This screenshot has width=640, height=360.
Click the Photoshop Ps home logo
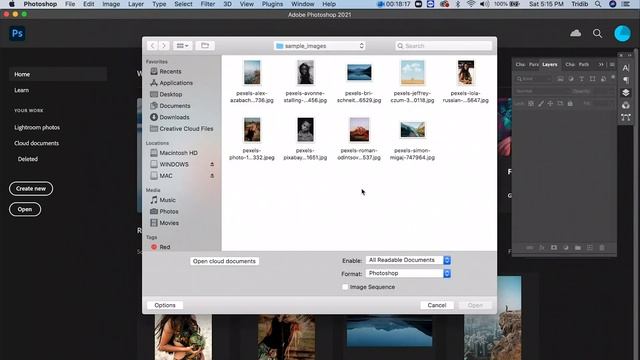[17, 33]
